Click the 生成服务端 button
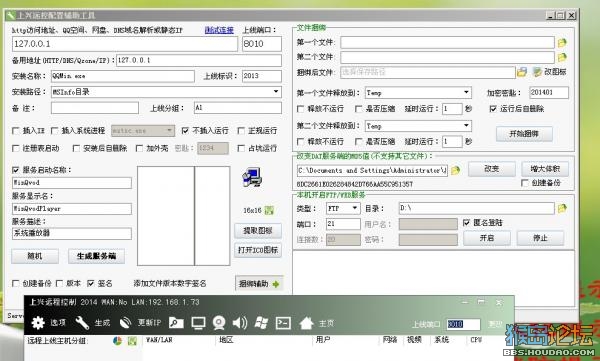600x361 pixels. 96,256
